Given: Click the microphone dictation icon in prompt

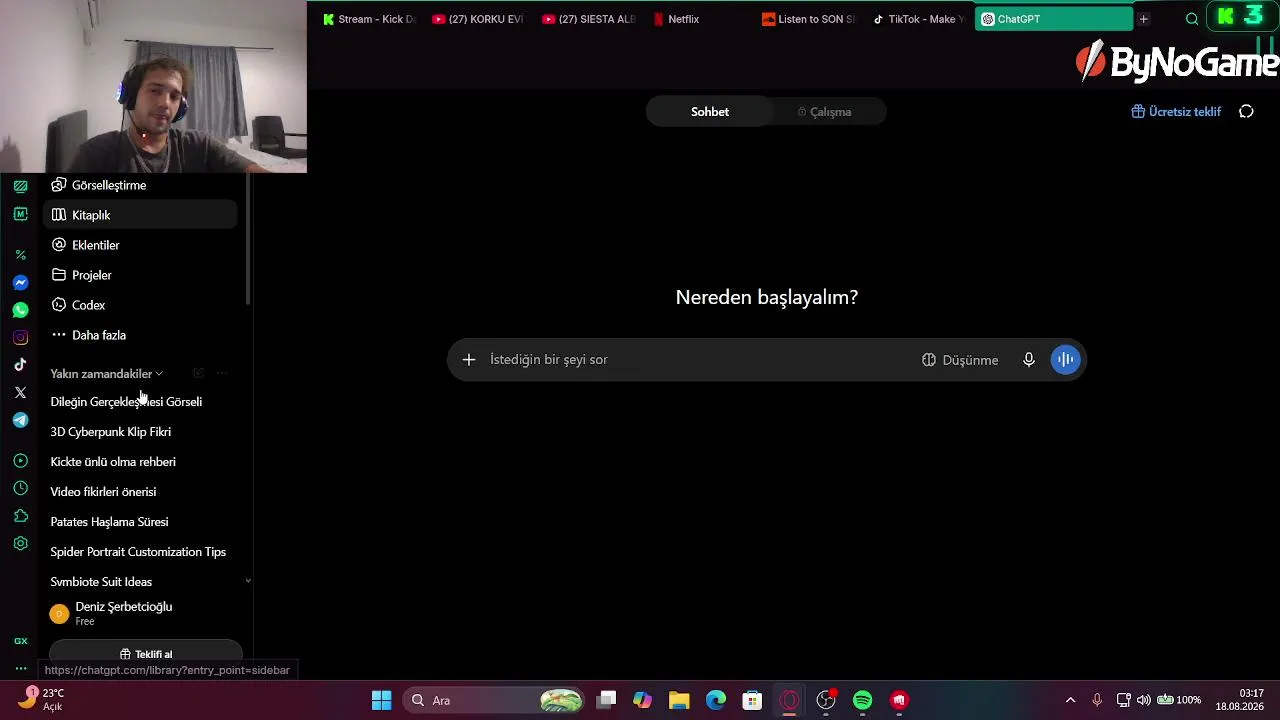Looking at the screenshot, I should click(1028, 360).
